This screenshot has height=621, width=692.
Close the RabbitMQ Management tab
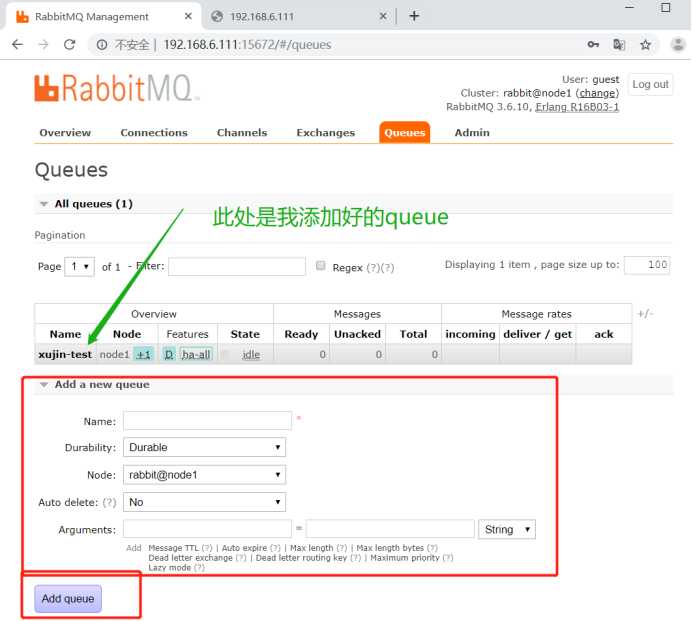(188, 16)
